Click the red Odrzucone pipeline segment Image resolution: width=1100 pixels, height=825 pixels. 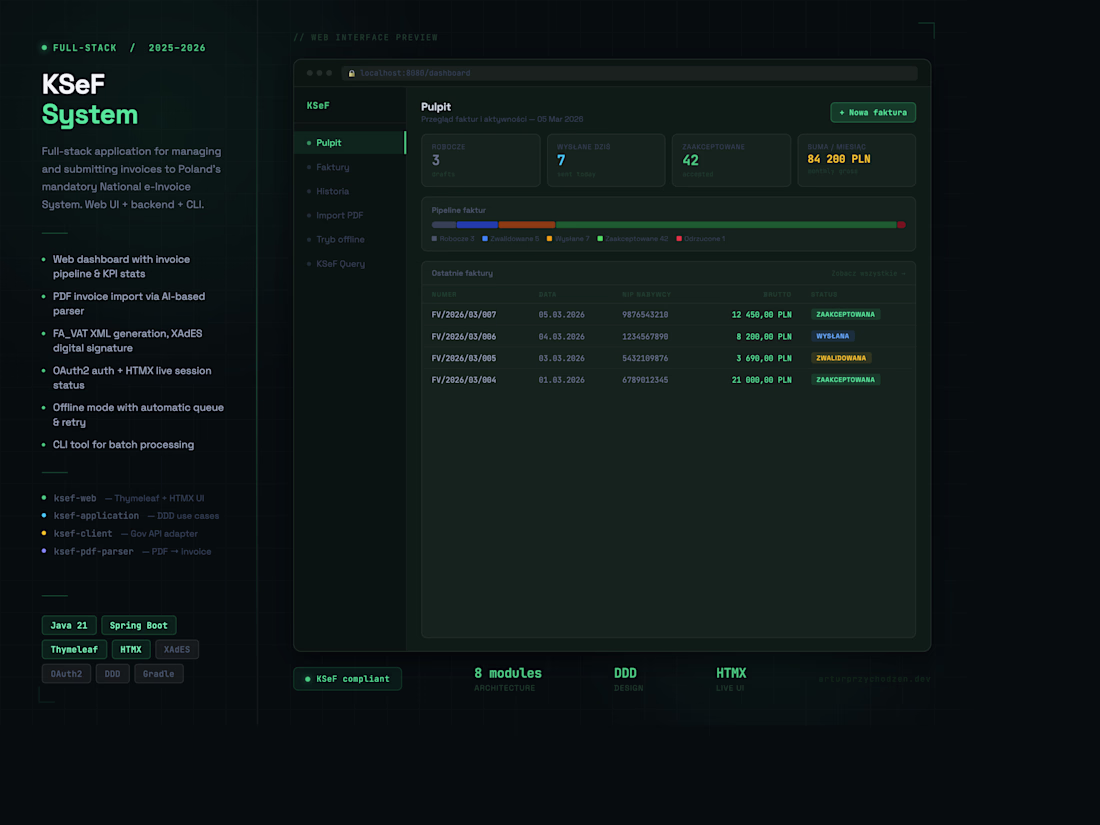(901, 224)
